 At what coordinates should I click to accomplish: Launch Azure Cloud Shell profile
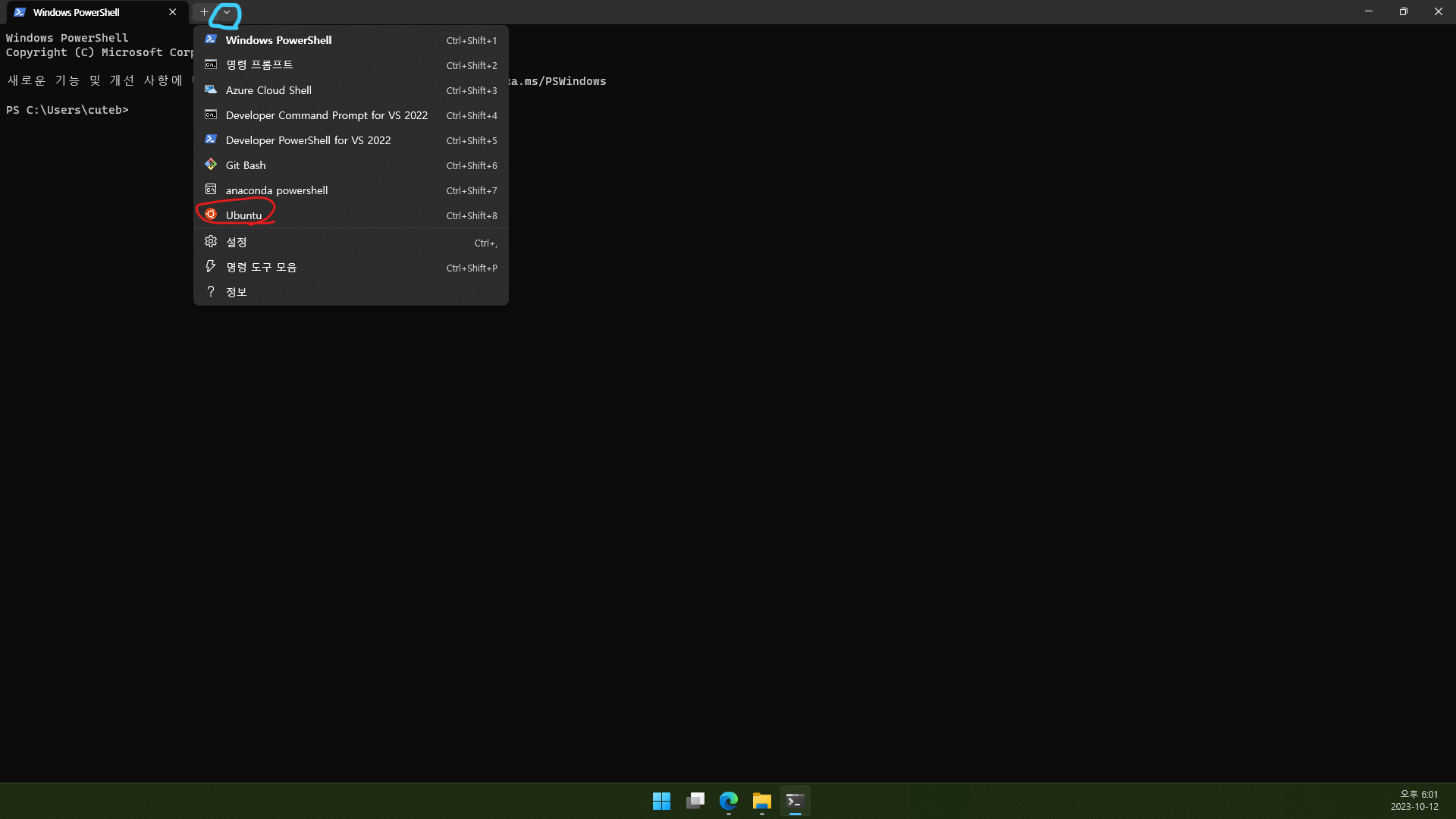[351, 90]
